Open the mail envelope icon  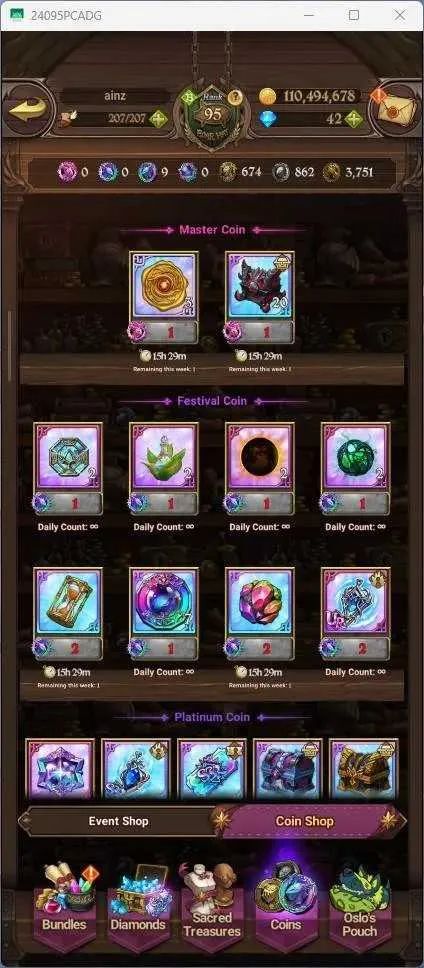[x=396, y=111]
